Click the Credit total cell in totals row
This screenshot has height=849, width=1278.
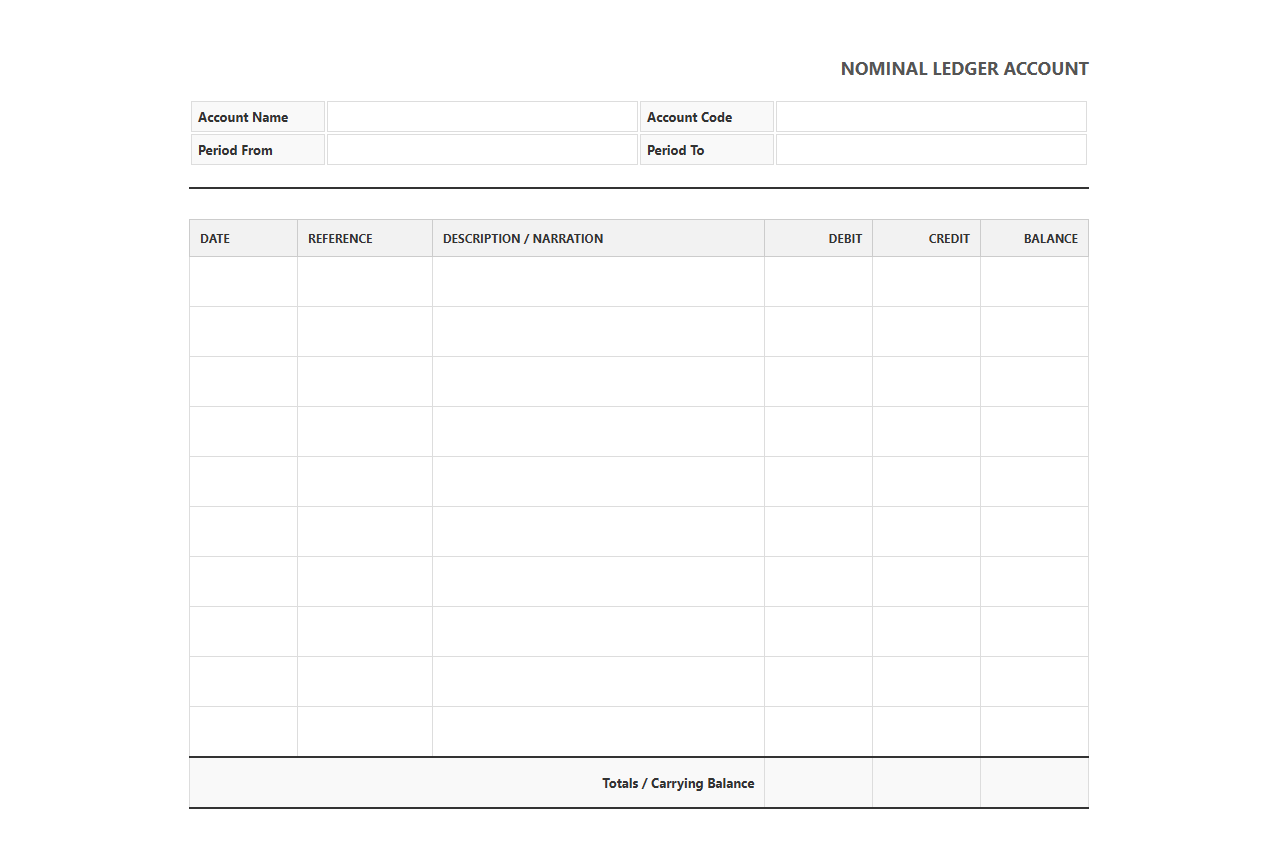click(927, 783)
